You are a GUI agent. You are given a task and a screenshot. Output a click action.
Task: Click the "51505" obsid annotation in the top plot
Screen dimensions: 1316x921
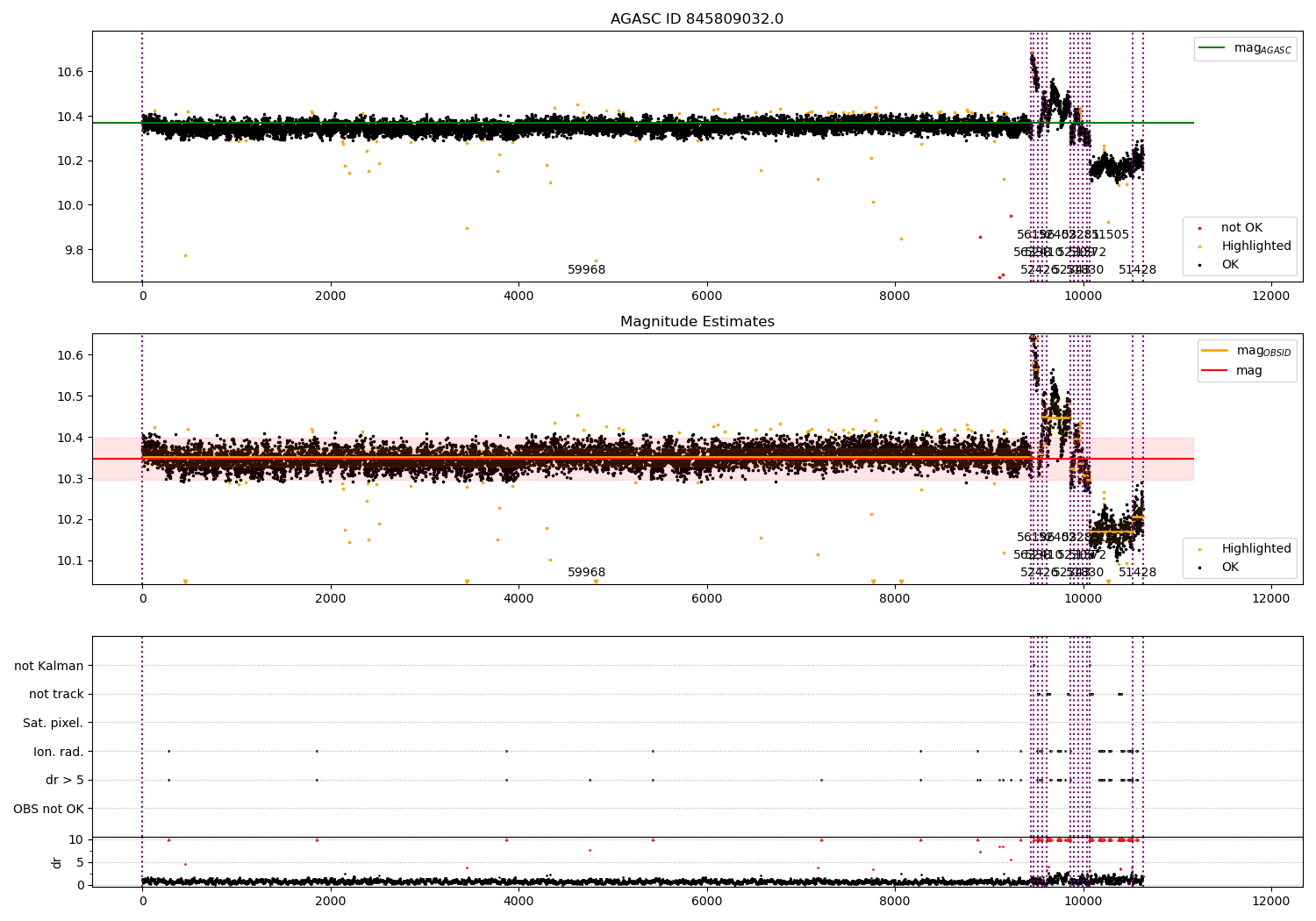click(x=1111, y=234)
